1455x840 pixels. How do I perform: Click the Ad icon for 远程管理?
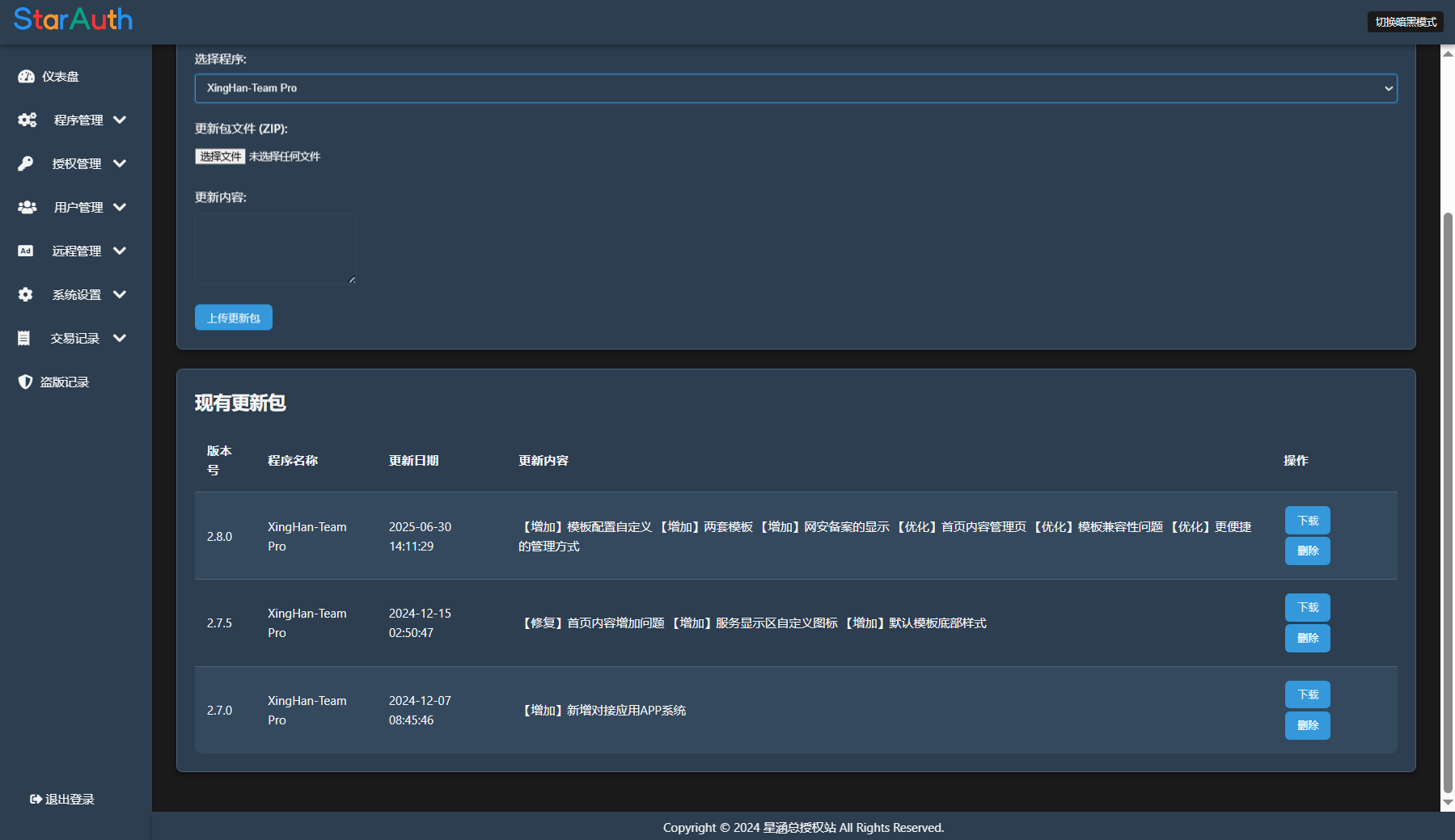26,251
